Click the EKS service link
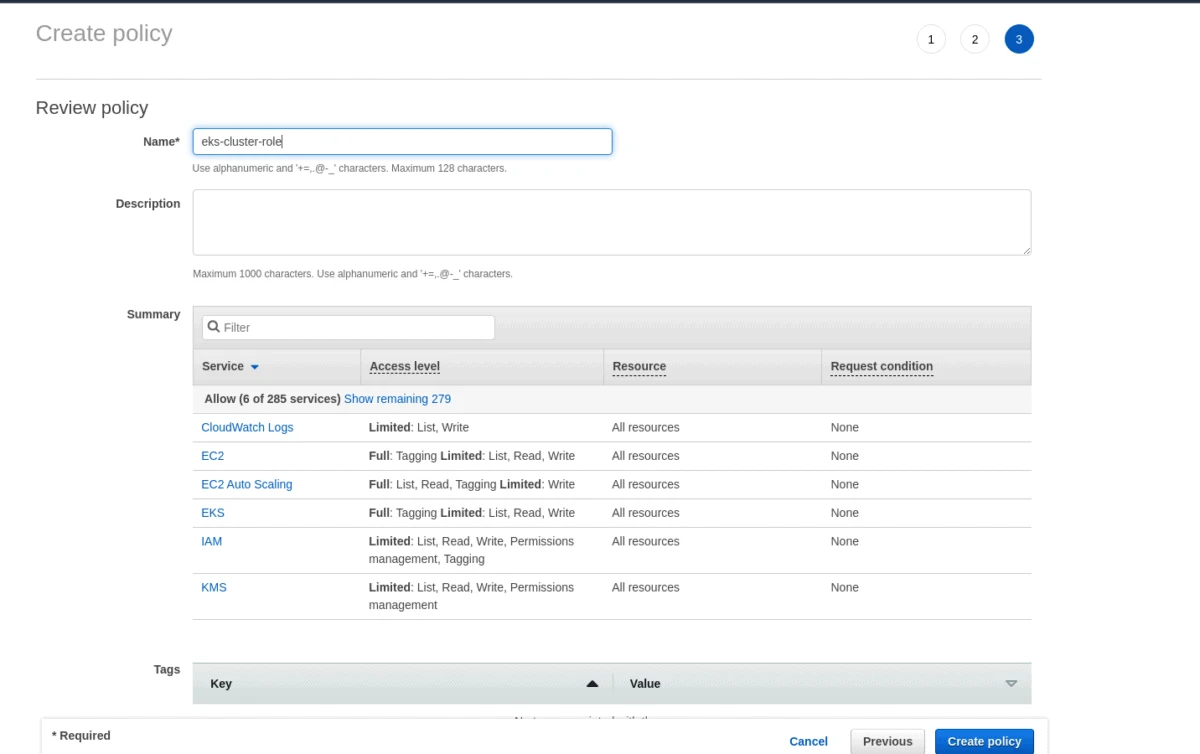 click(212, 512)
